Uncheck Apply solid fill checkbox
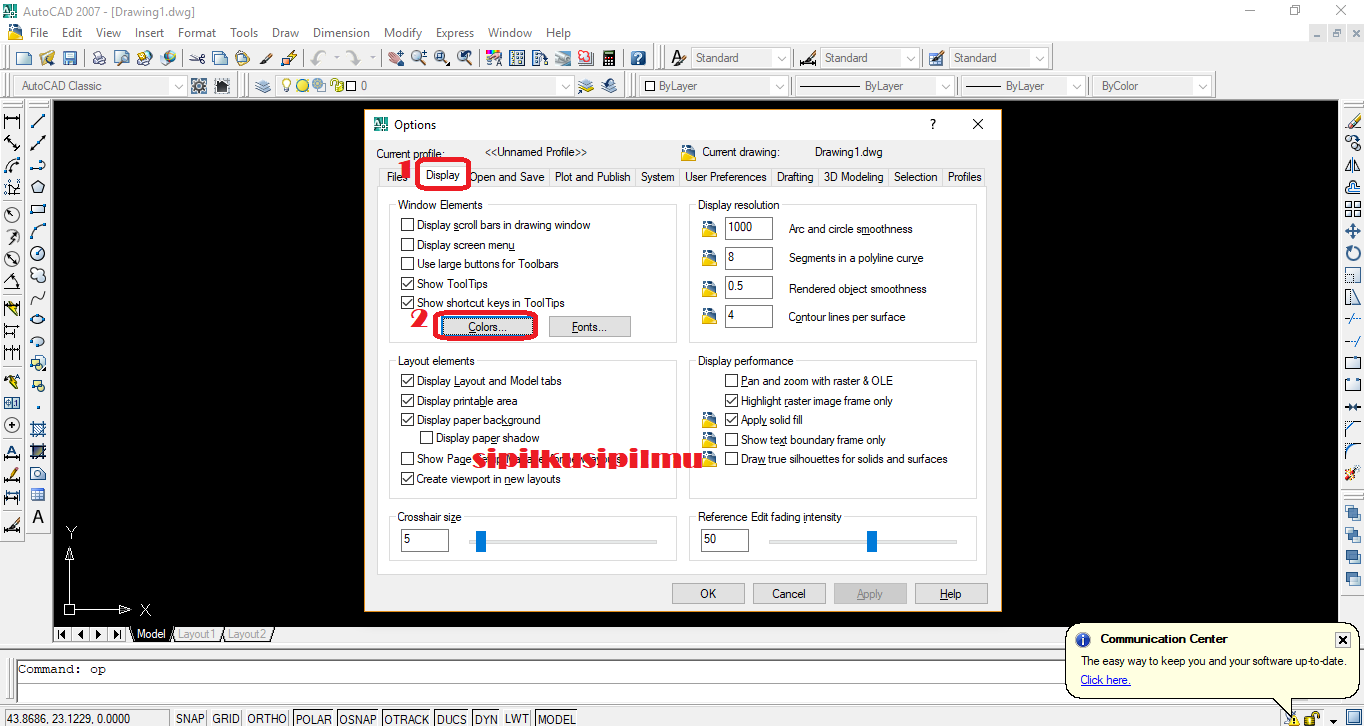This screenshot has width=1364, height=726. (x=731, y=420)
